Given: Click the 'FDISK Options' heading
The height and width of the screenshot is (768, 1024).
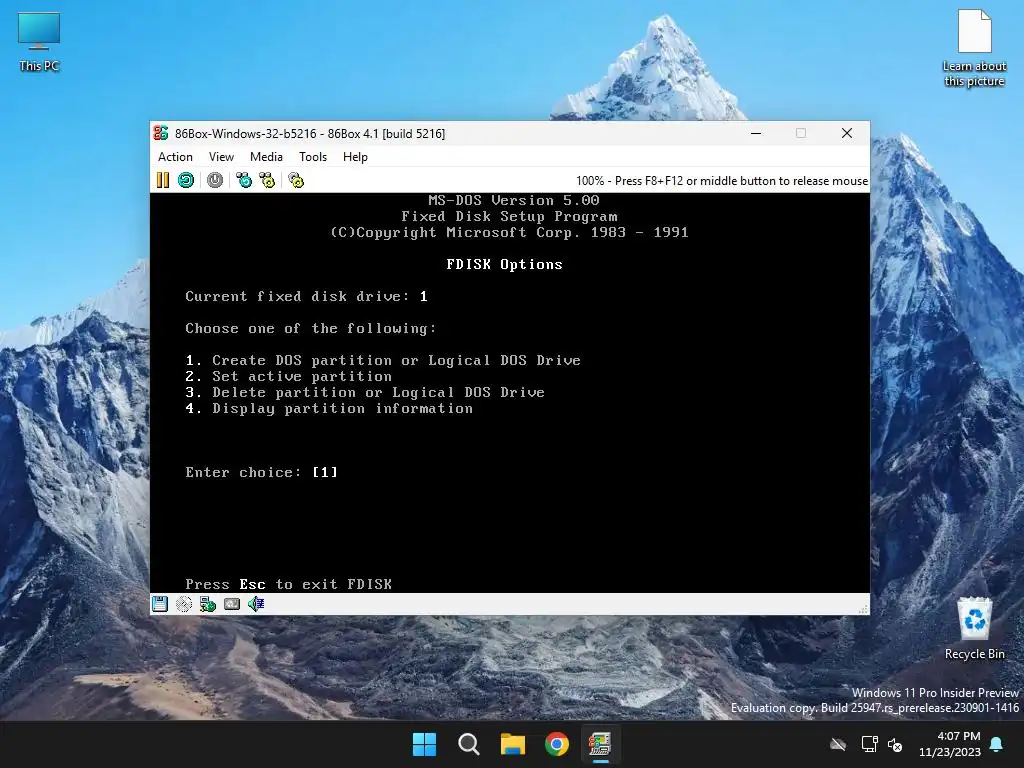Looking at the screenshot, I should 504,264.
